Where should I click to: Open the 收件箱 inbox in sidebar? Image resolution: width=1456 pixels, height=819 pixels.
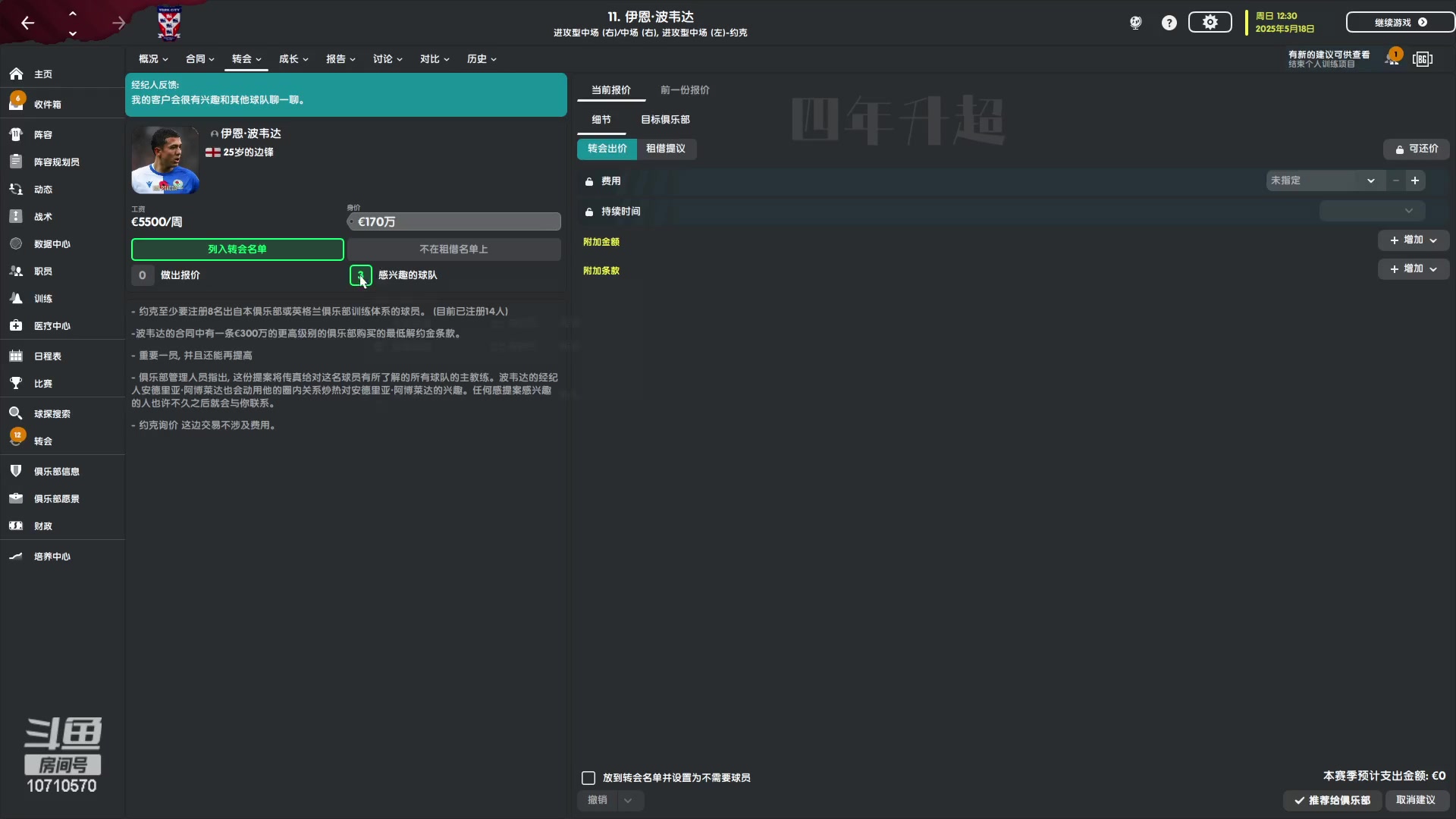(47, 105)
